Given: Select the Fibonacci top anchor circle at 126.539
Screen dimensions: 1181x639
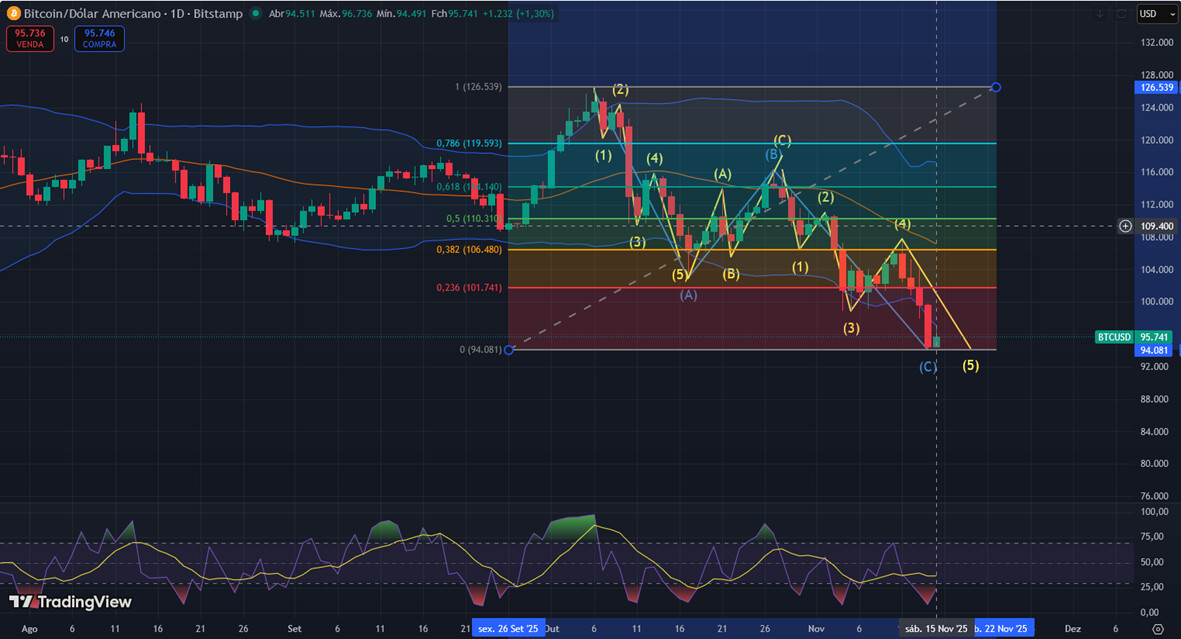Looking at the screenshot, I should pos(996,87).
